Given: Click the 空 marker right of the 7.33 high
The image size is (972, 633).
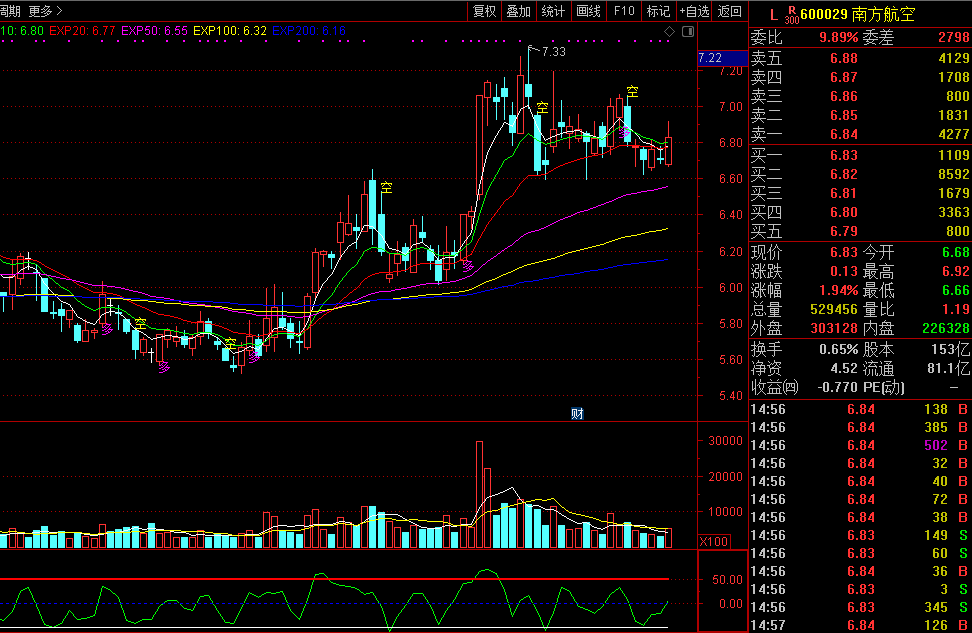Looking at the screenshot, I should (x=542, y=108).
